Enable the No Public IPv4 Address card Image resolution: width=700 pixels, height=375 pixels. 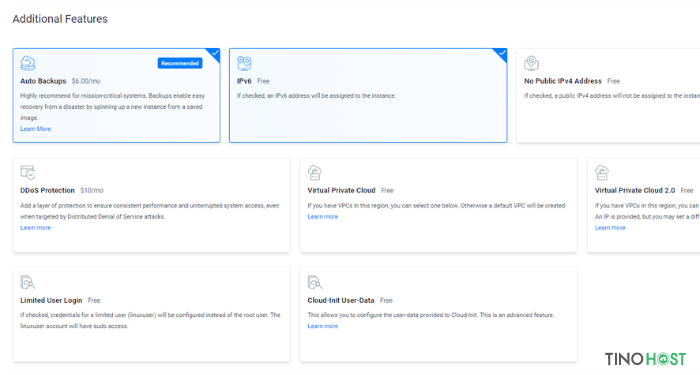tap(608, 96)
